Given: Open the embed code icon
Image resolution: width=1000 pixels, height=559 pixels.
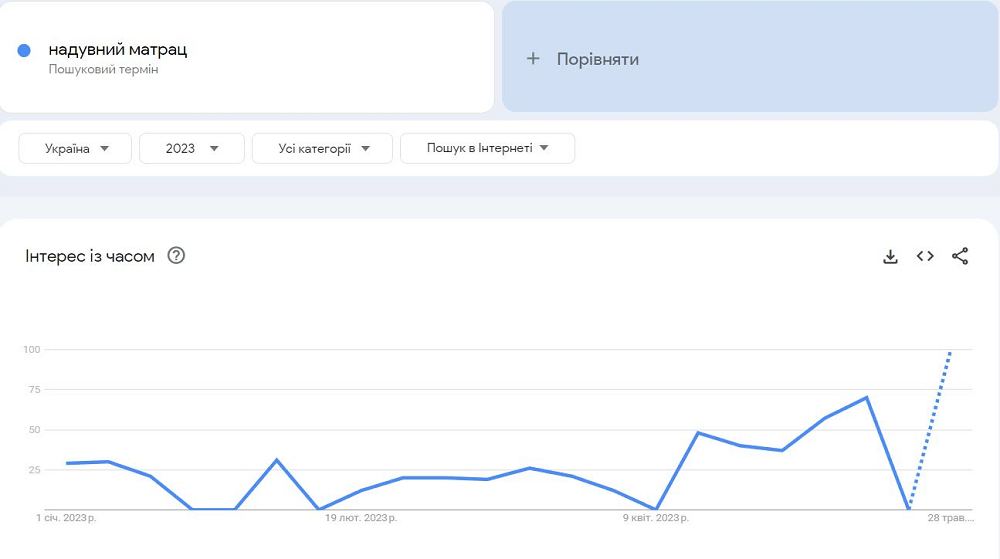Looking at the screenshot, I should 925,257.
